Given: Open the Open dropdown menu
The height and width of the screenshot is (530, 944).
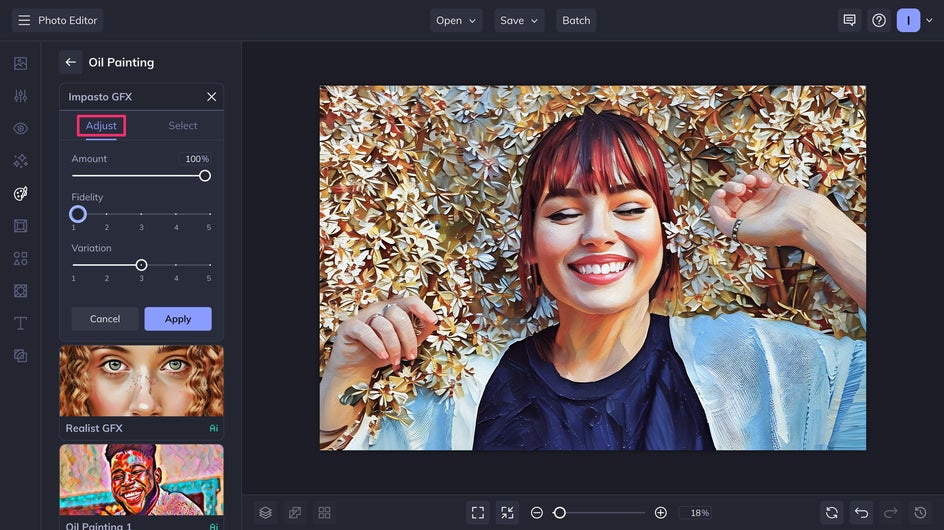Looking at the screenshot, I should tap(456, 20).
